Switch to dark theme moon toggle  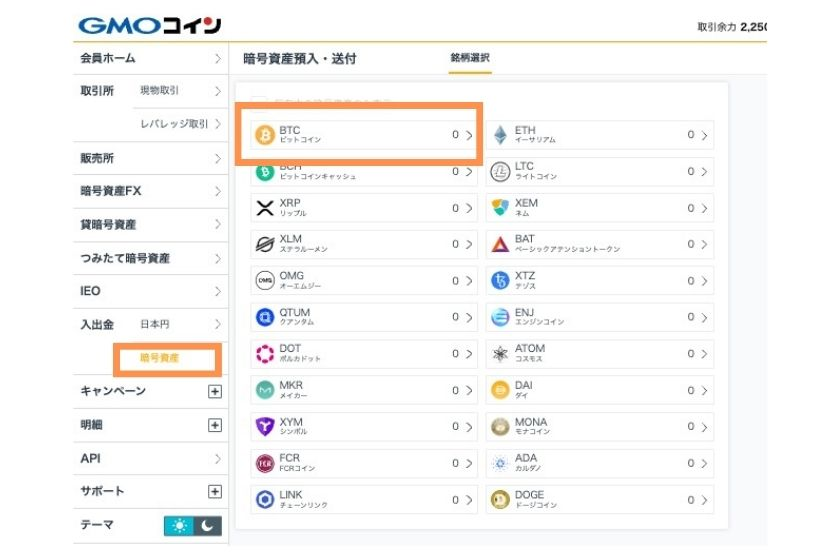pos(207,526)
